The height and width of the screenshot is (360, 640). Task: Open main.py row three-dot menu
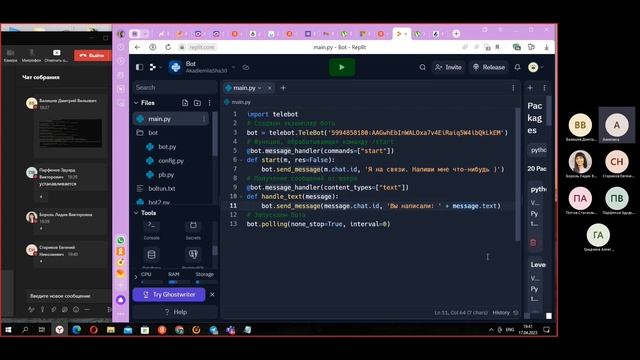(x=204, y=119)
